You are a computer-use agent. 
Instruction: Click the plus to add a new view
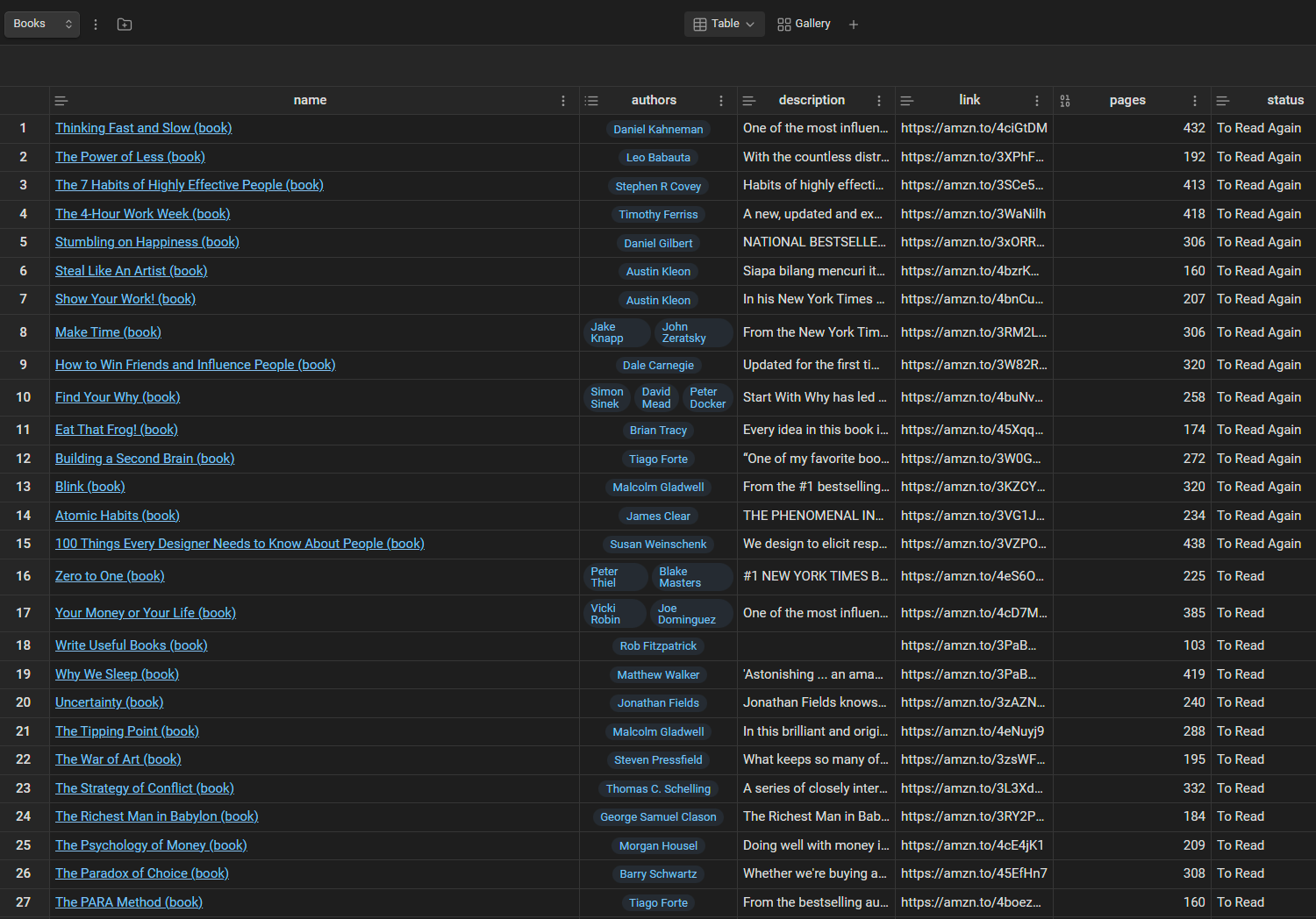(x=853, y=24)
